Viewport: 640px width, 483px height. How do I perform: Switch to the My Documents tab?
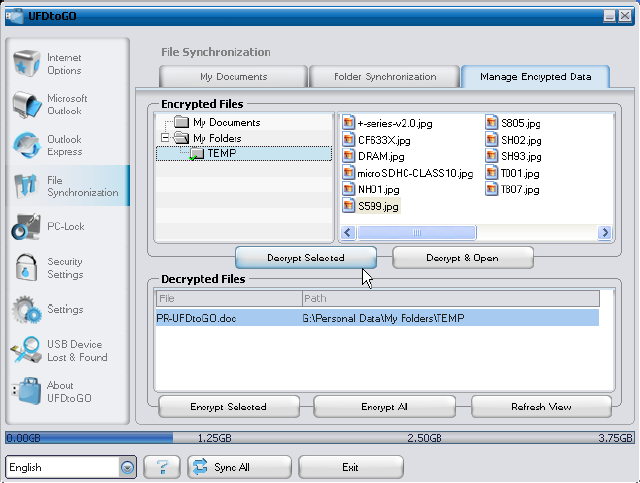pos(233,76)
